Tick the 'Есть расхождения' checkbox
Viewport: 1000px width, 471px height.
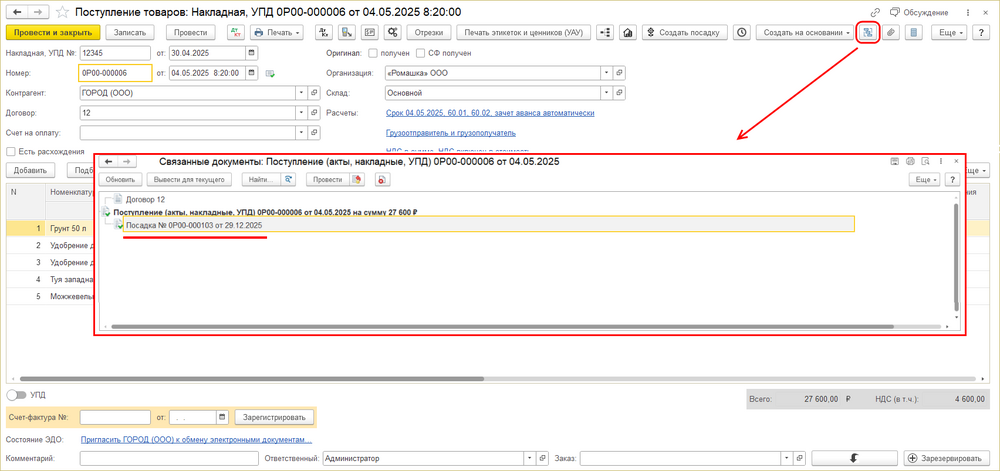11,152
